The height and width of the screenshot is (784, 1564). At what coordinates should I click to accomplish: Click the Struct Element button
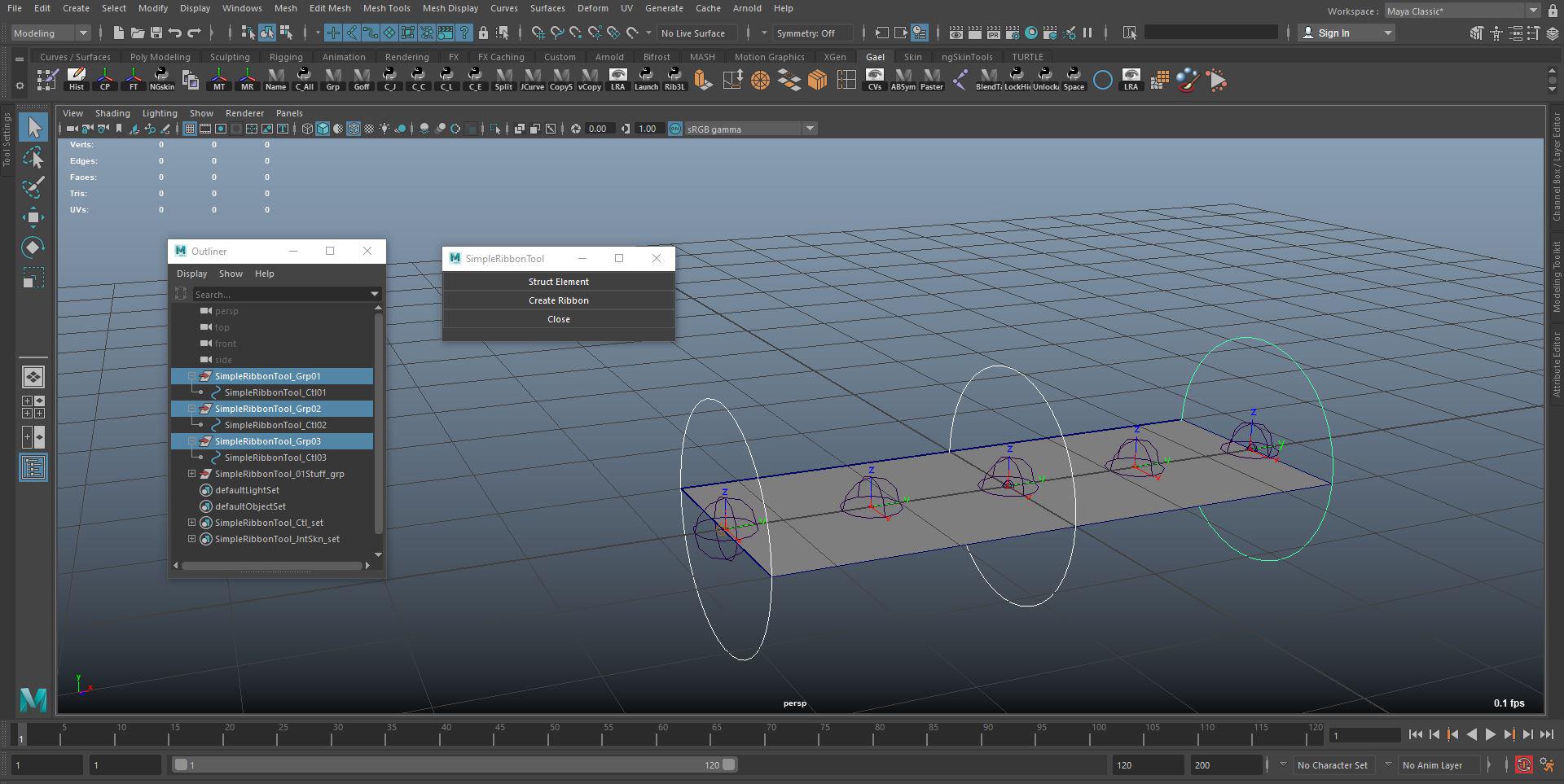pyautogui.click(x=558, y=282)
